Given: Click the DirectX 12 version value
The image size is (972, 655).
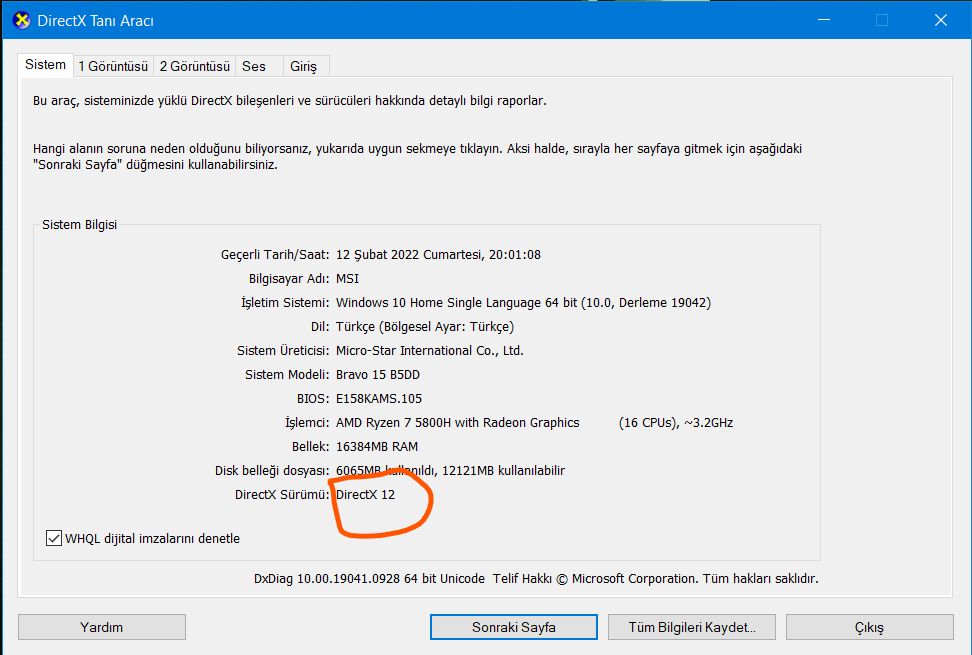Looking at the screenshot, I should click(x=365, y=495).
